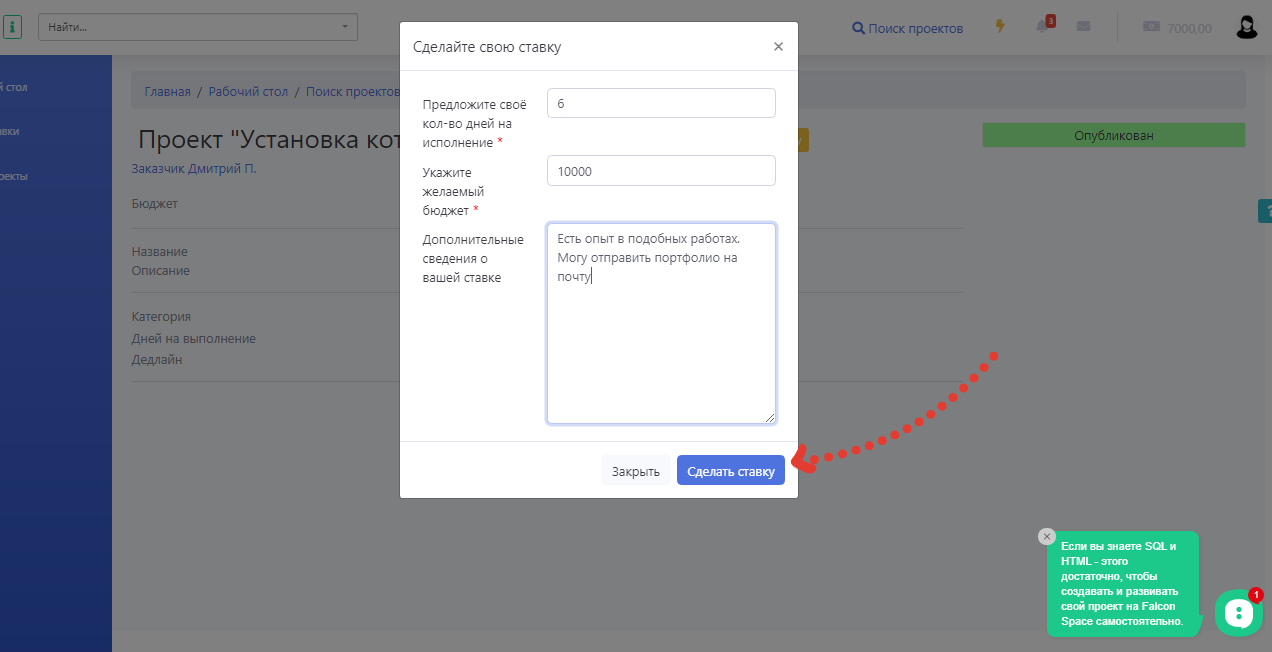The height and width of the screenshot is (652, 1272).
Task: Click the teal help question mark on the right edge
Action: click(1265, 211)
